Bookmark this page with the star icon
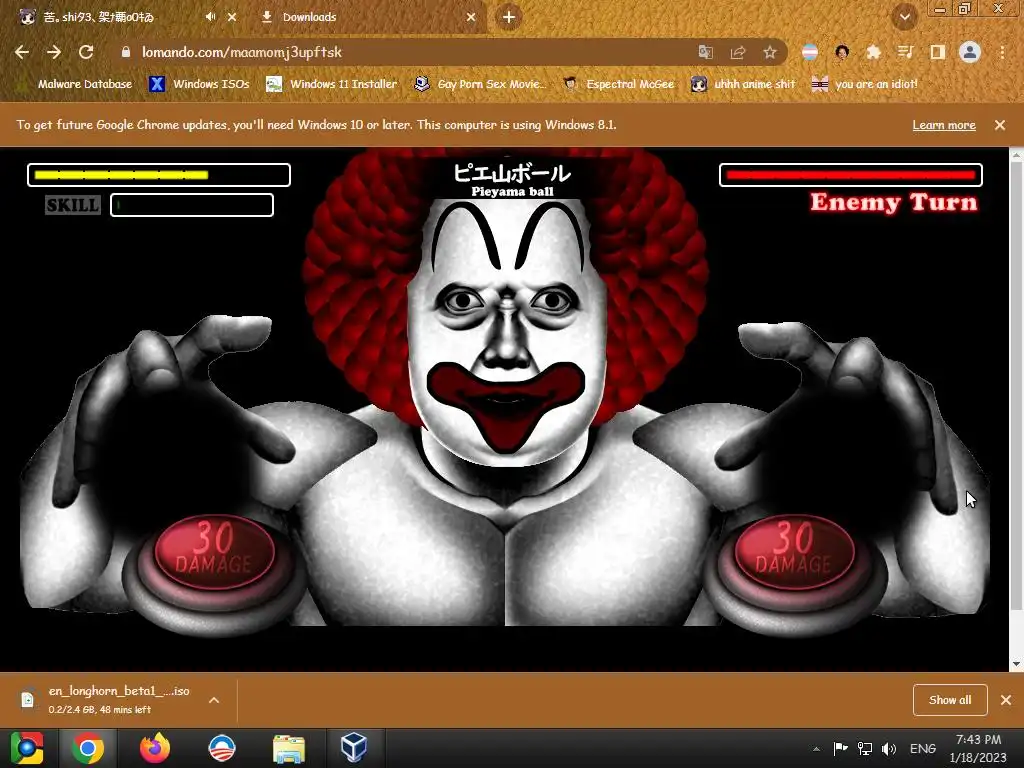Screen dimensions: 1024x768 770,52
